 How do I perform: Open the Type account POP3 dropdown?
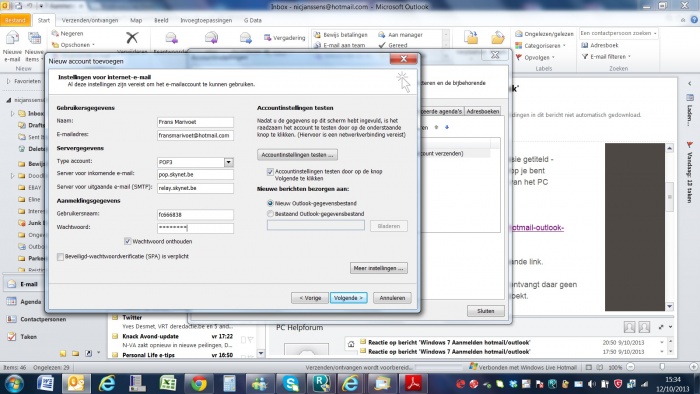229,162
